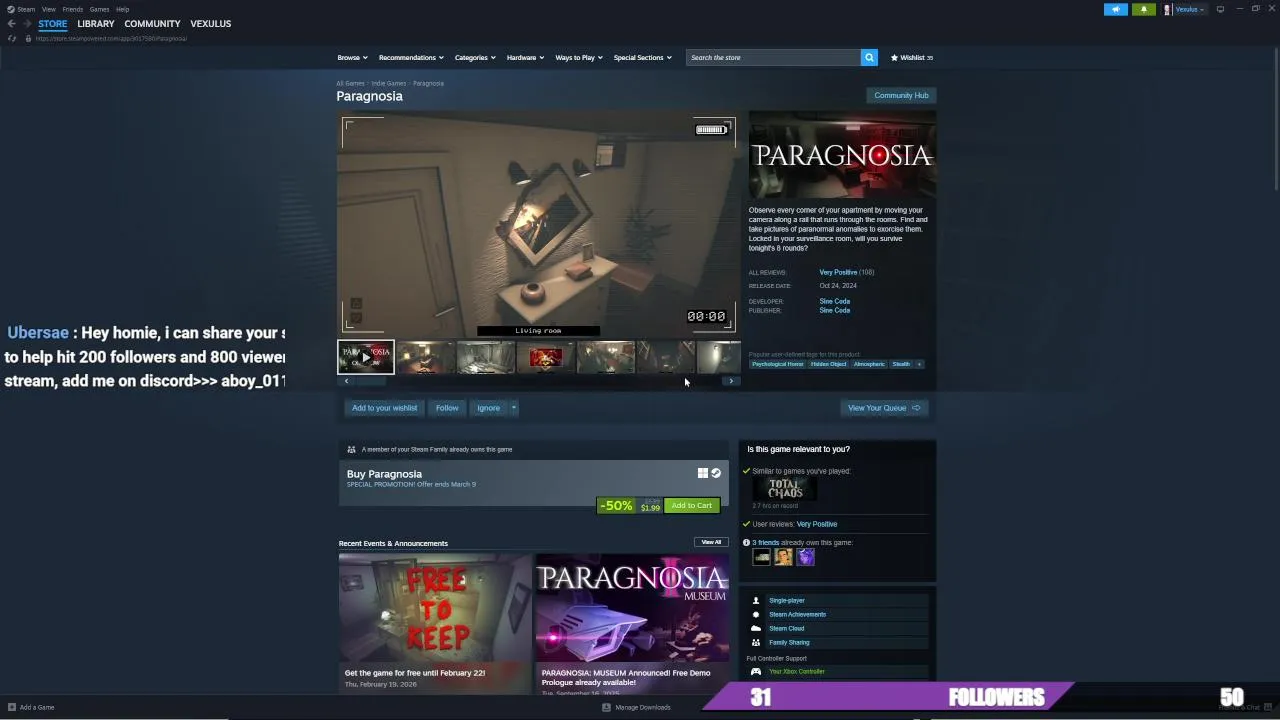
Task: Click the Ignore button
Action: coord(488,408)
